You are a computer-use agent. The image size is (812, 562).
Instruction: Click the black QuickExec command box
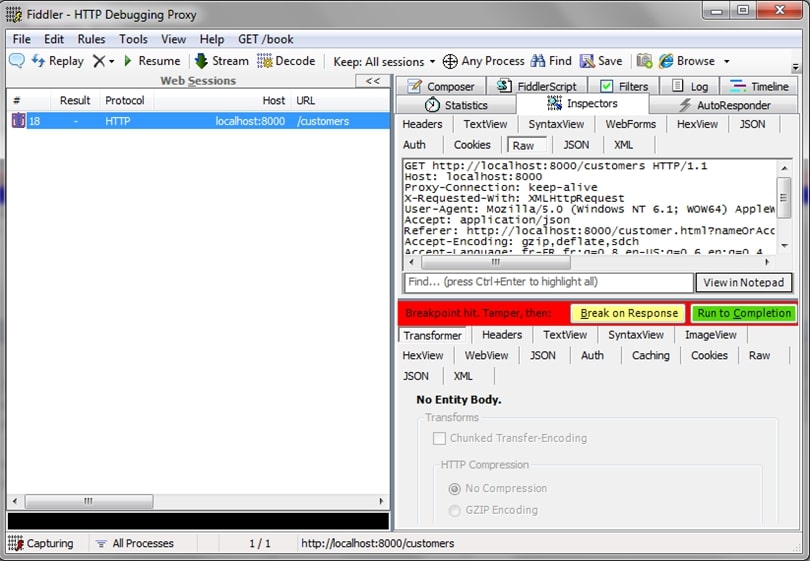(x=198, y=521)
